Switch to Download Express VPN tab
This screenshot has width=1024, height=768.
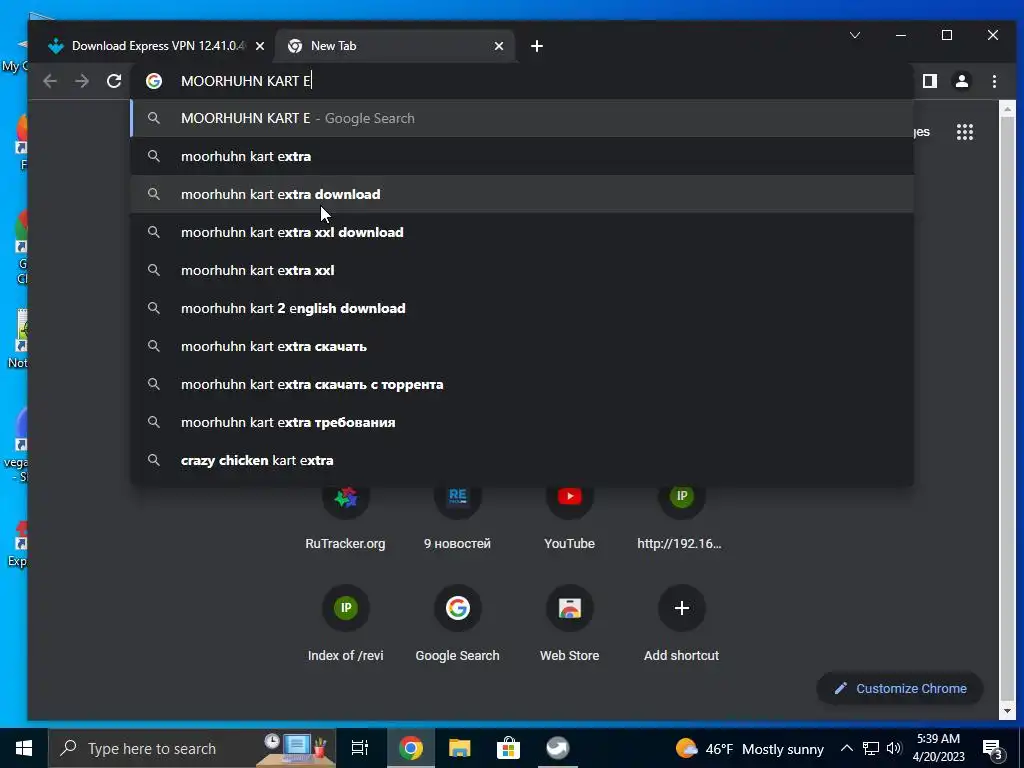[x=153, y=46]
